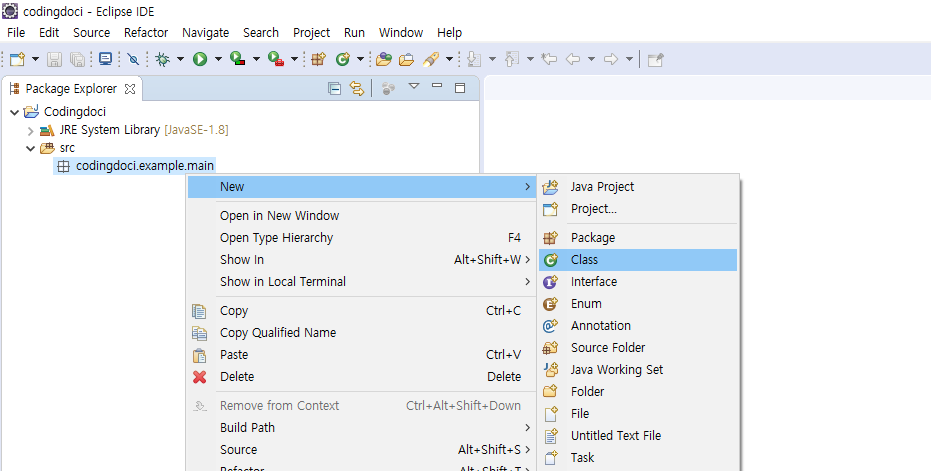Screen dimensions: 931x471
Task: Choose Source Folder from New submenu
Action: (638, 348)
